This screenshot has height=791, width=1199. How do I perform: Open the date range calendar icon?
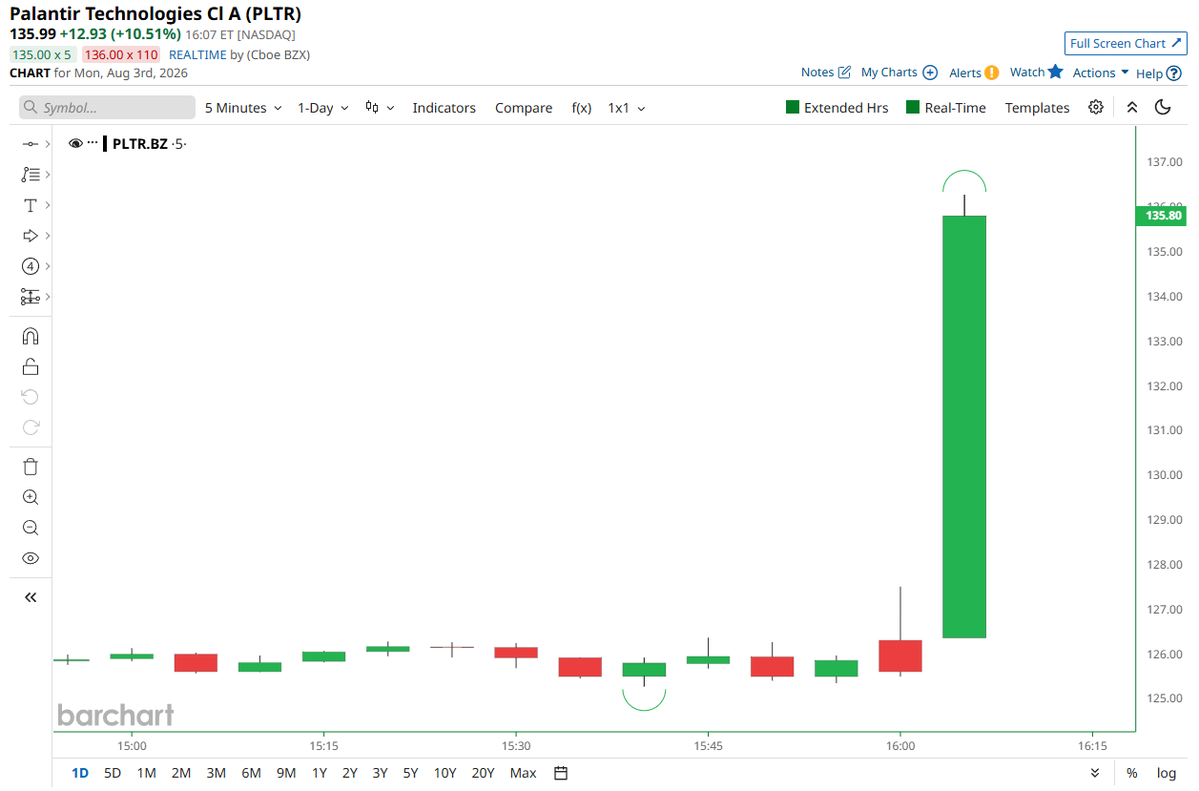coord(561,773)
